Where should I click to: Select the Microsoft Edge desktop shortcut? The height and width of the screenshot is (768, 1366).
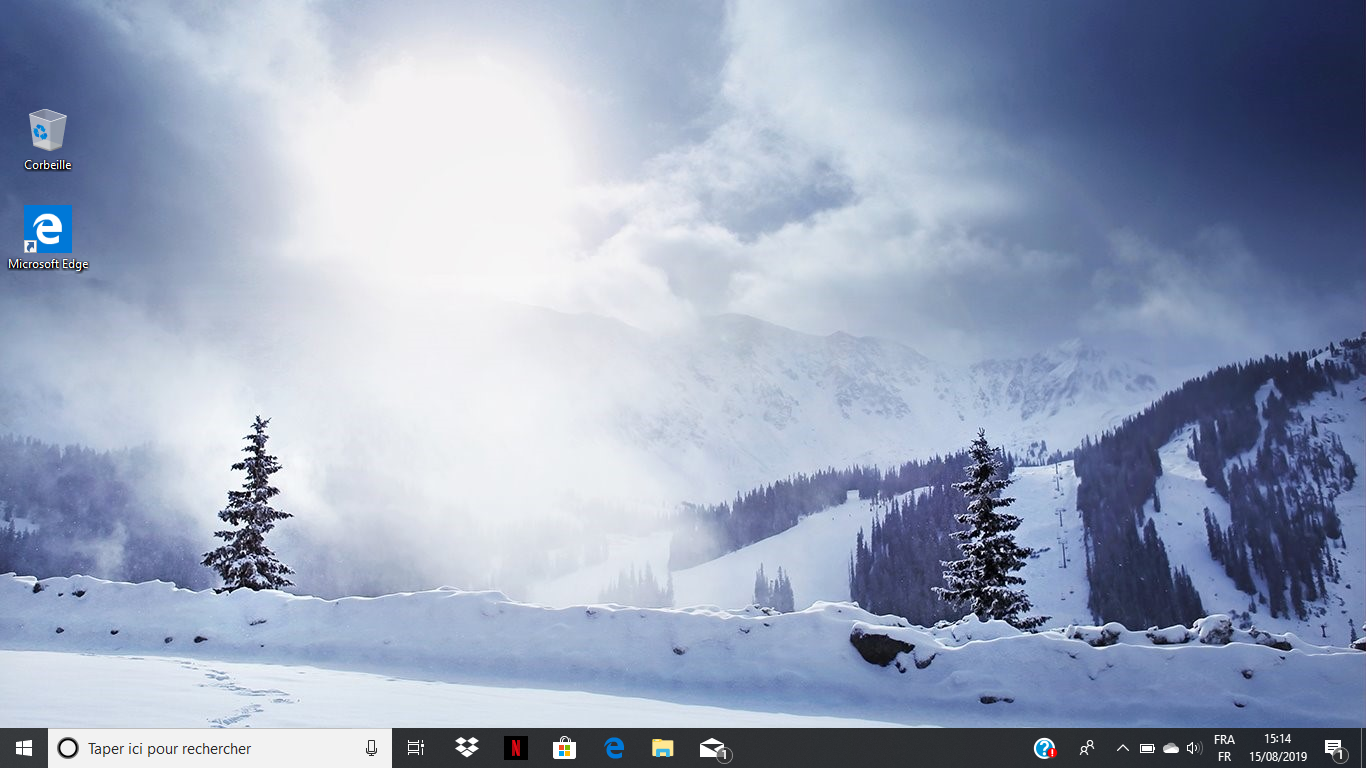[47, 238]
